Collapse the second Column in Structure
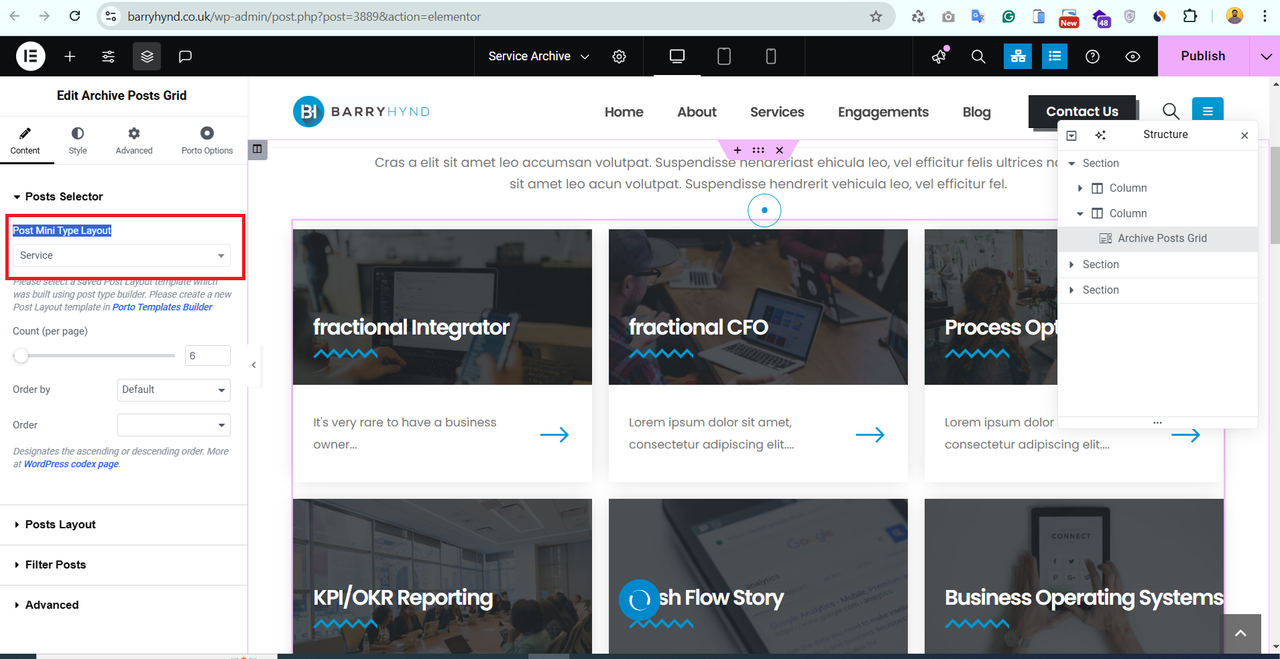Viewport: 1280px width, 659px height. pyautogui.click(x=1080, y=213)
